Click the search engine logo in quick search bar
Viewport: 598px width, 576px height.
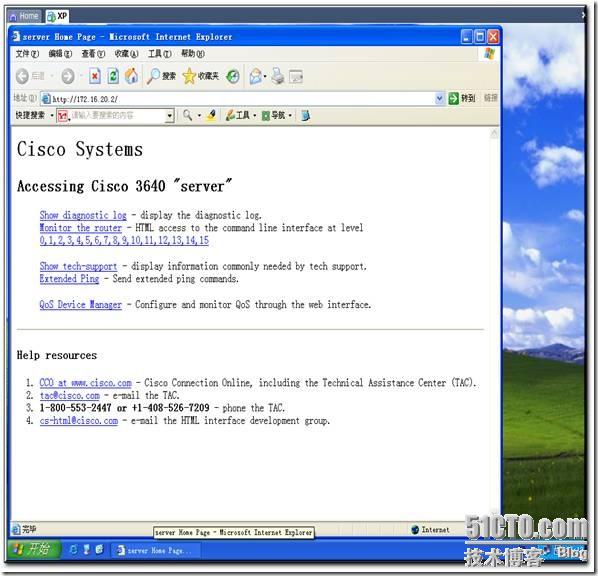tap(63, 115)
